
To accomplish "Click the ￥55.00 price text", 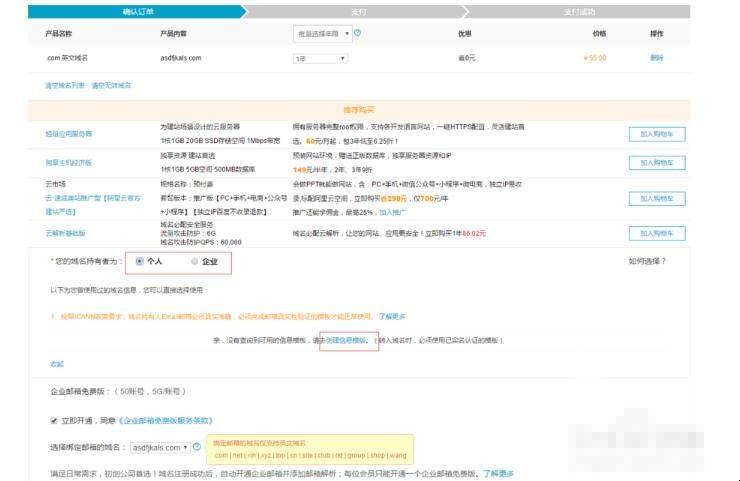I will (x=595, y=58).
